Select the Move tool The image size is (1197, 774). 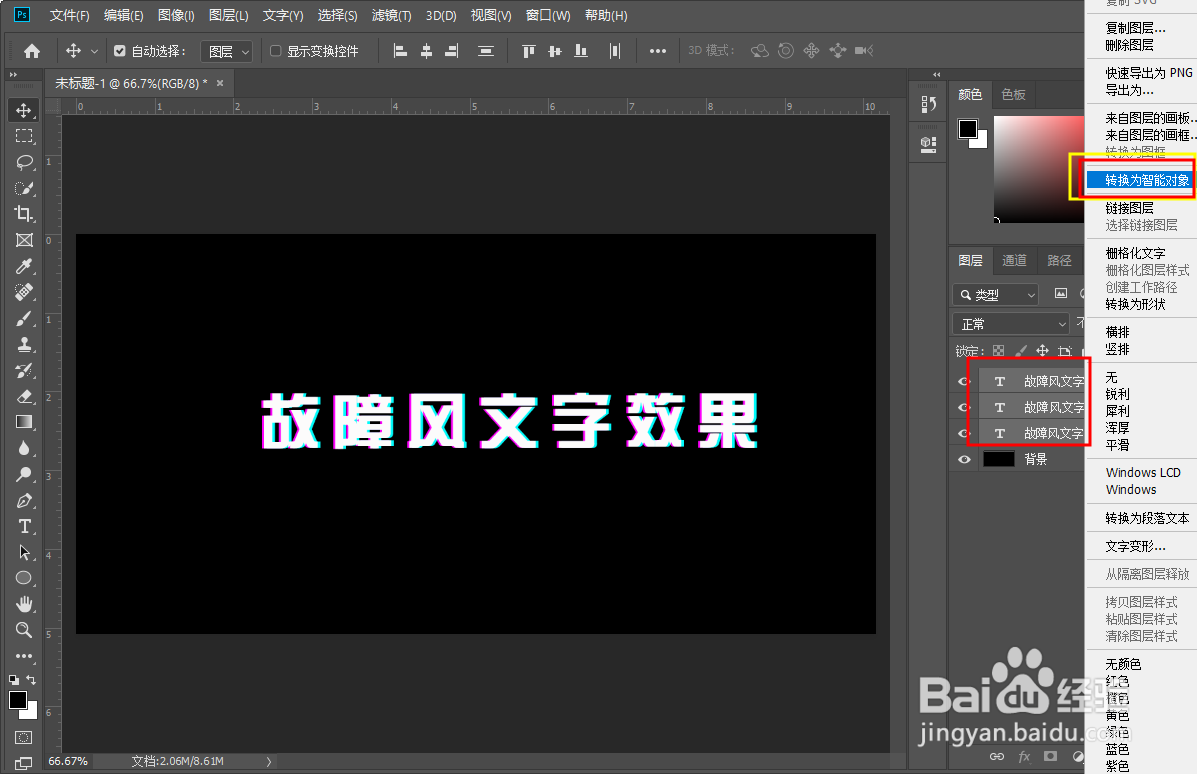pyautogui.click(x=23, y=110)
